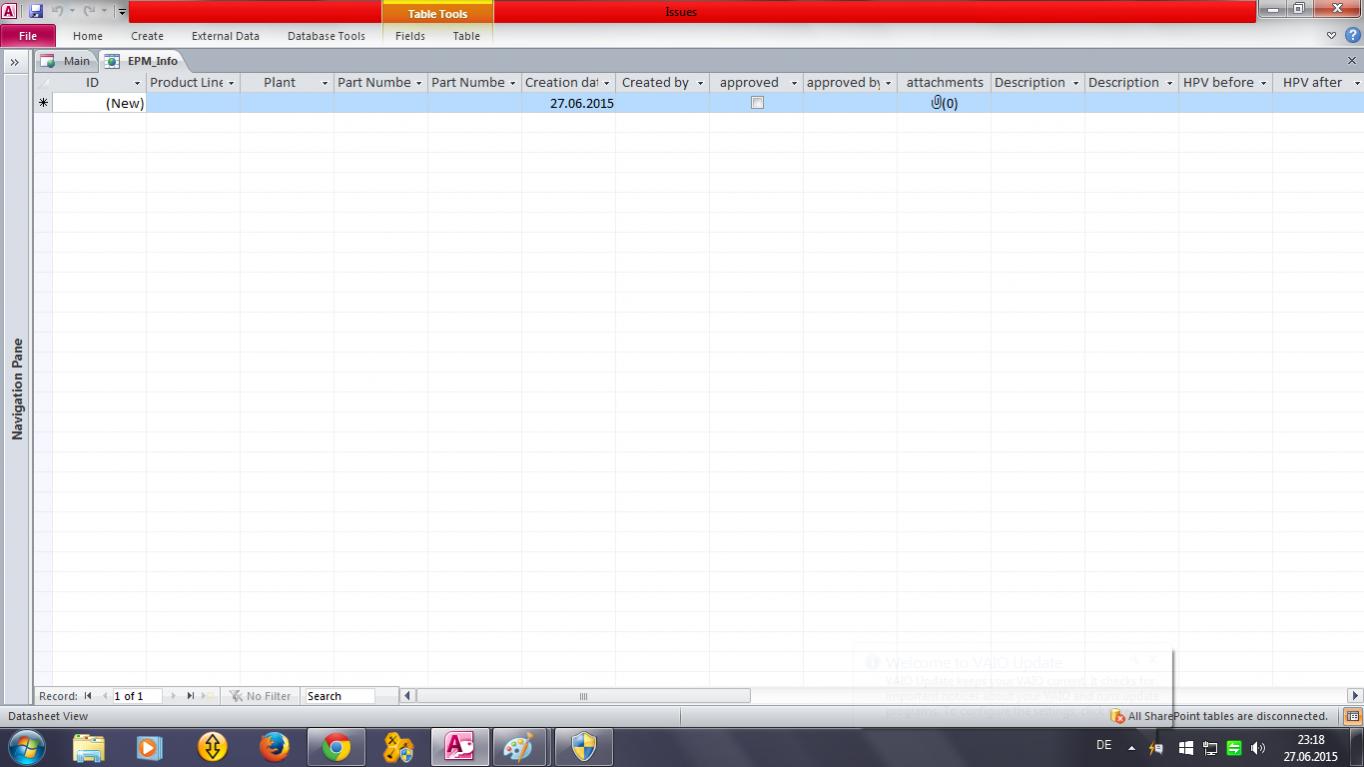Switch to Datasheet View using status bar button
The image size is (1364, 767).
(x=1352, y=716)
